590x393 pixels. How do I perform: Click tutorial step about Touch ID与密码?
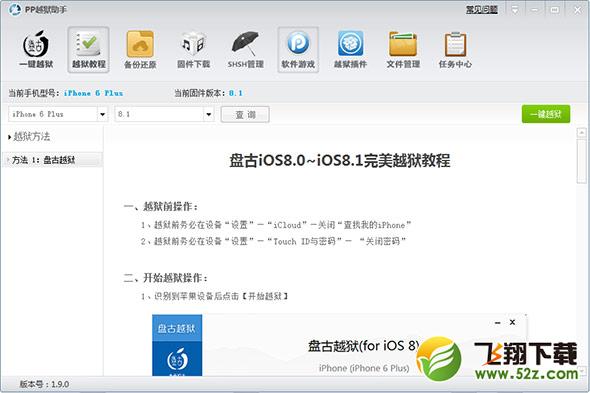[x=274, y=241]
